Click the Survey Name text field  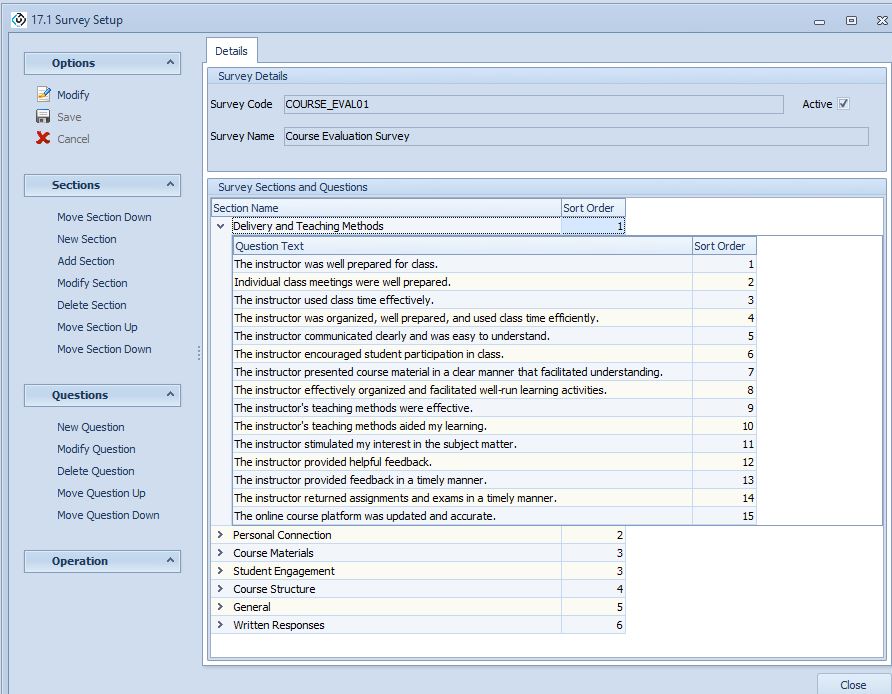click(x=575, y=136)
